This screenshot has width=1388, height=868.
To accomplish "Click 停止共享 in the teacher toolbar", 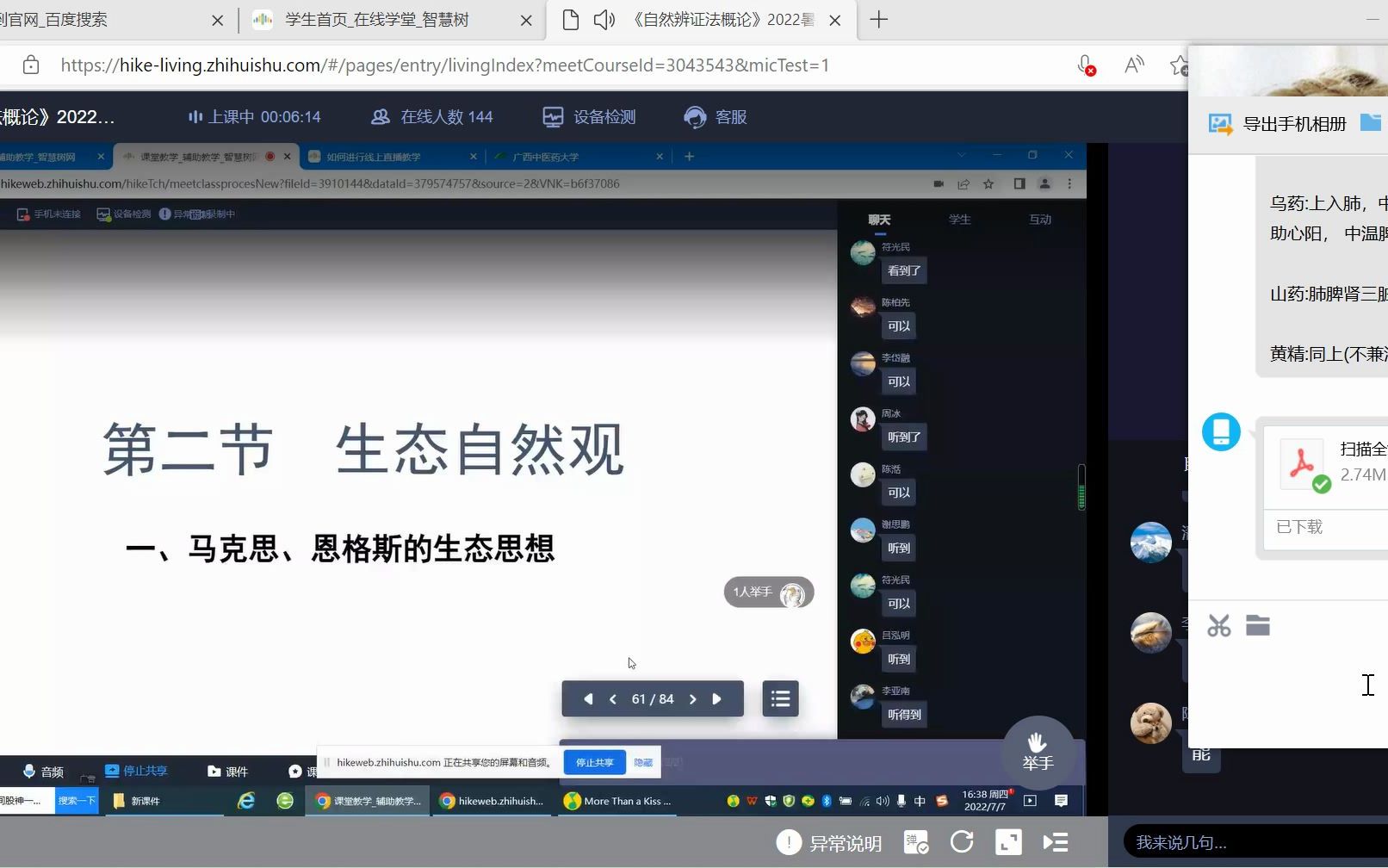I will tap(136, 771).
